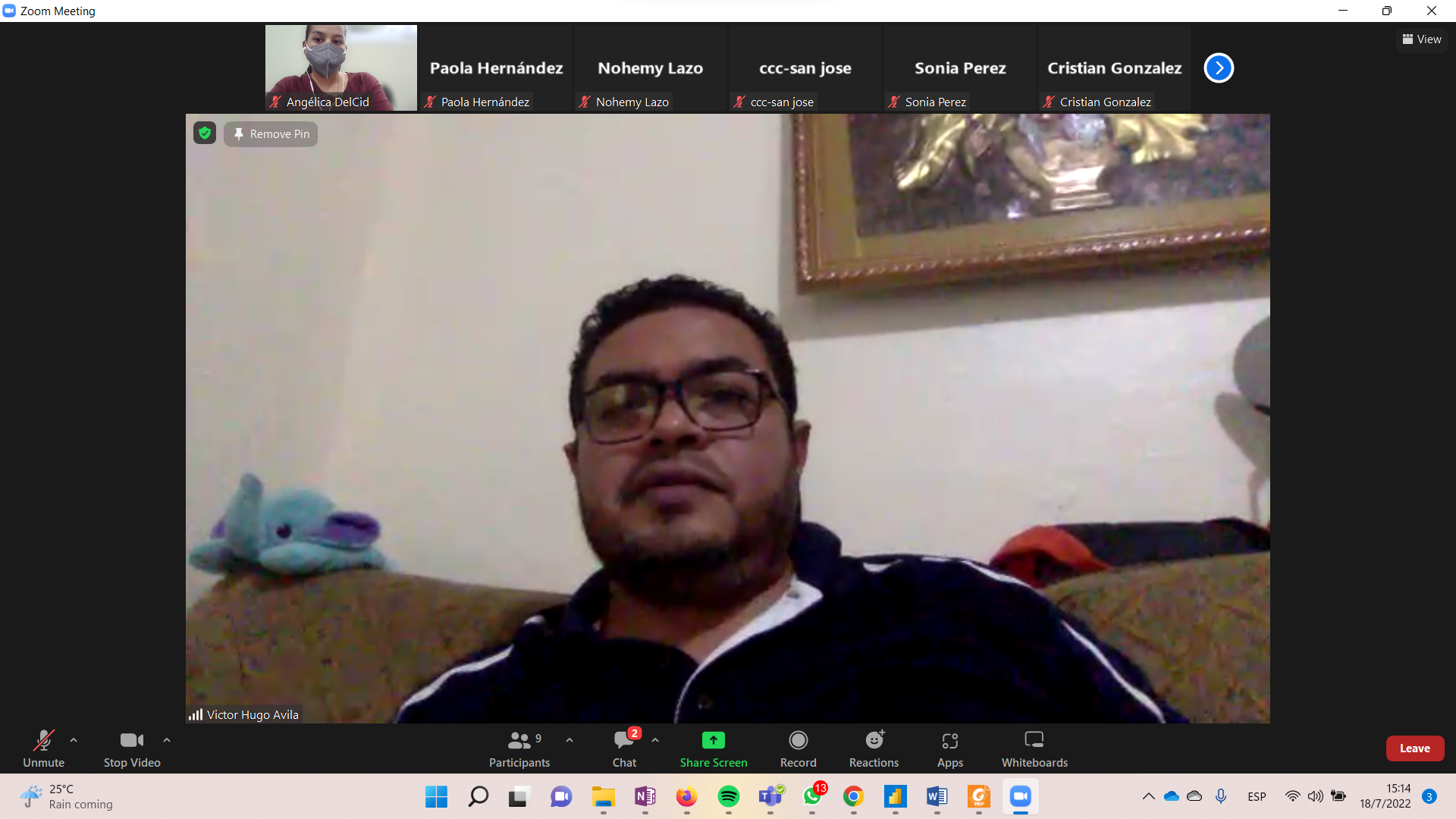1456x819 pixels.
Task: Open Spotify from the taskbar
Action: pos(728,796)
